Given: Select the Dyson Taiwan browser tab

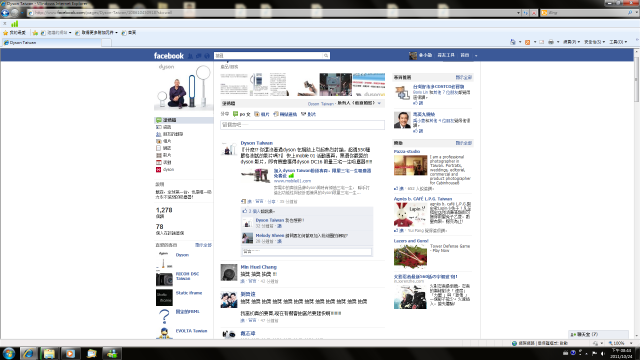Looking at the screenshot, I should [51, 42].
